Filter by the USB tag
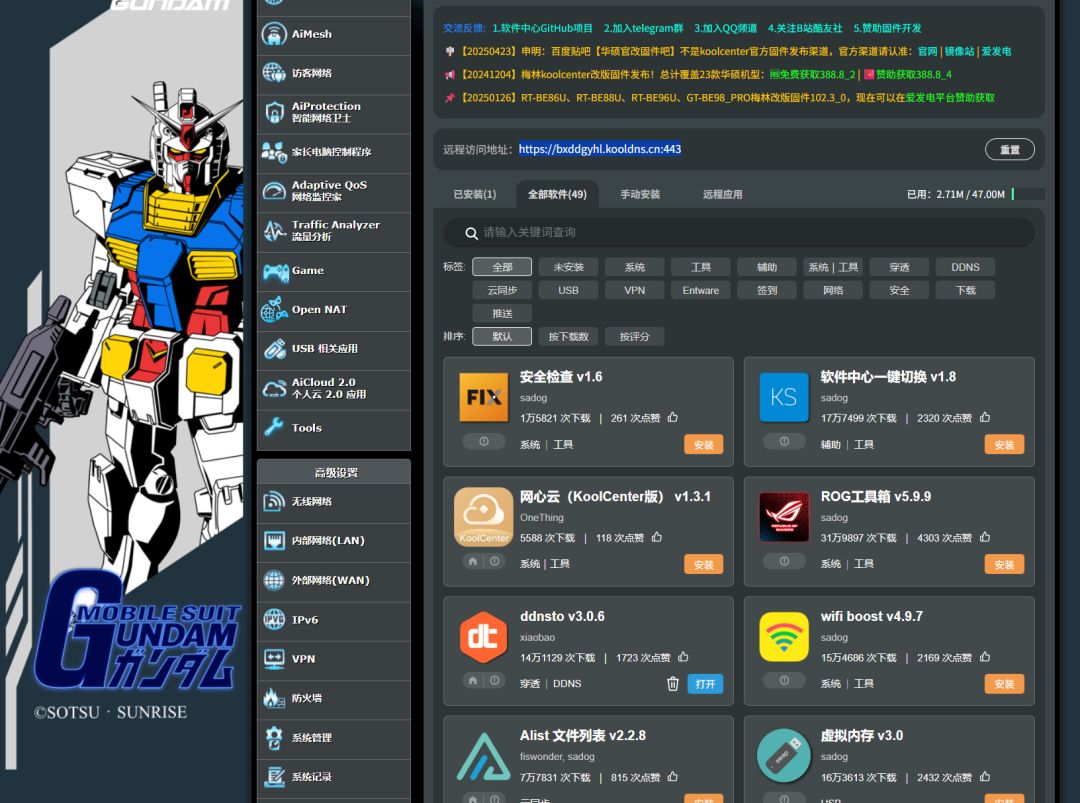Image resolution: width=1080 pixels, height=803 pixels. tap(568, 291)
